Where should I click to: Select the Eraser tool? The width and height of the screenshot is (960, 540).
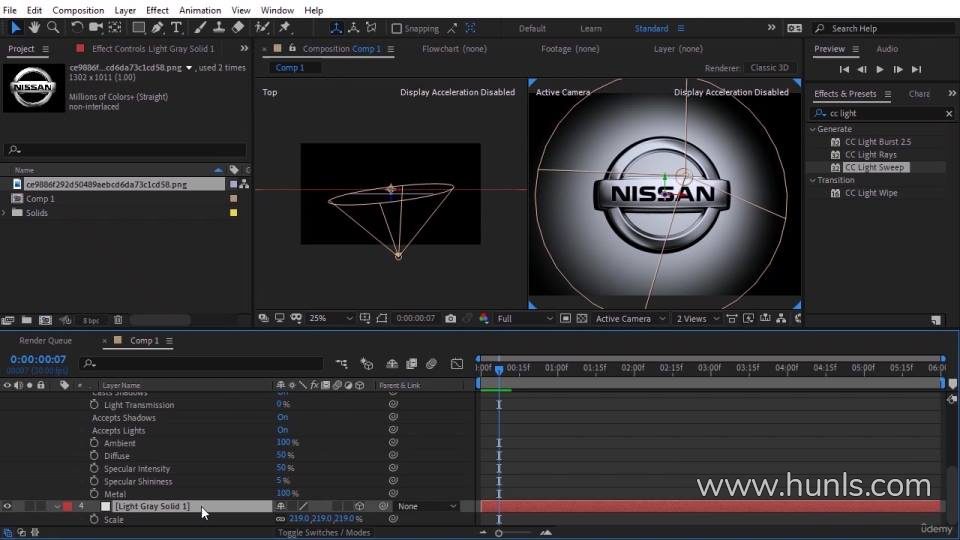pos(238,28)
